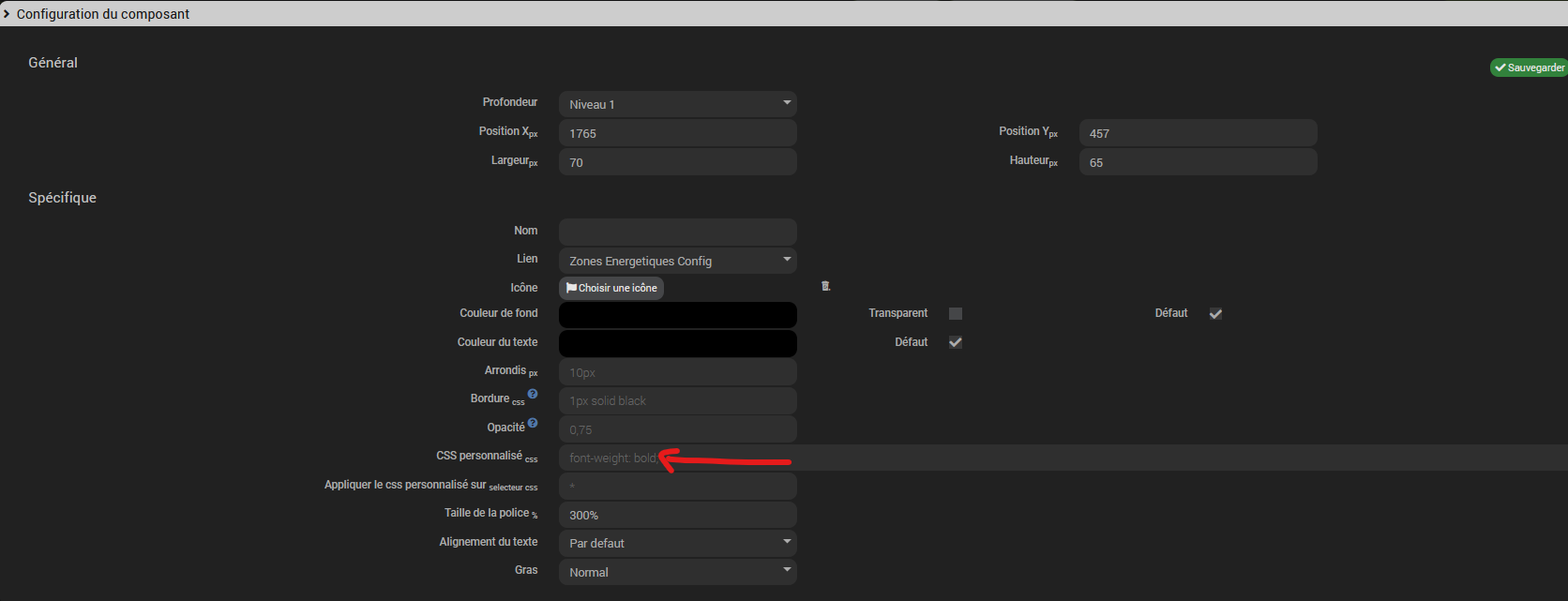Enable the Transparent checkbox
1568x601 pixels.
click(955, 314)
